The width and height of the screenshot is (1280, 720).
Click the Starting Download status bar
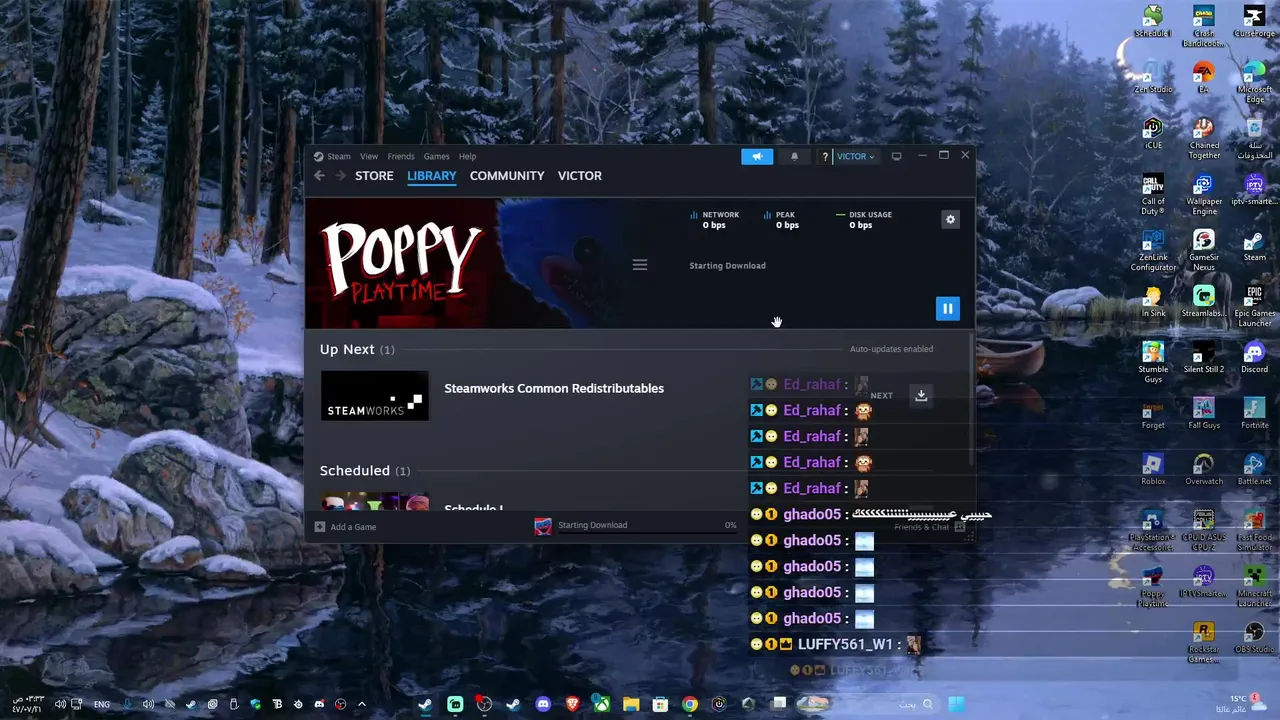click(x=636, y=525)
